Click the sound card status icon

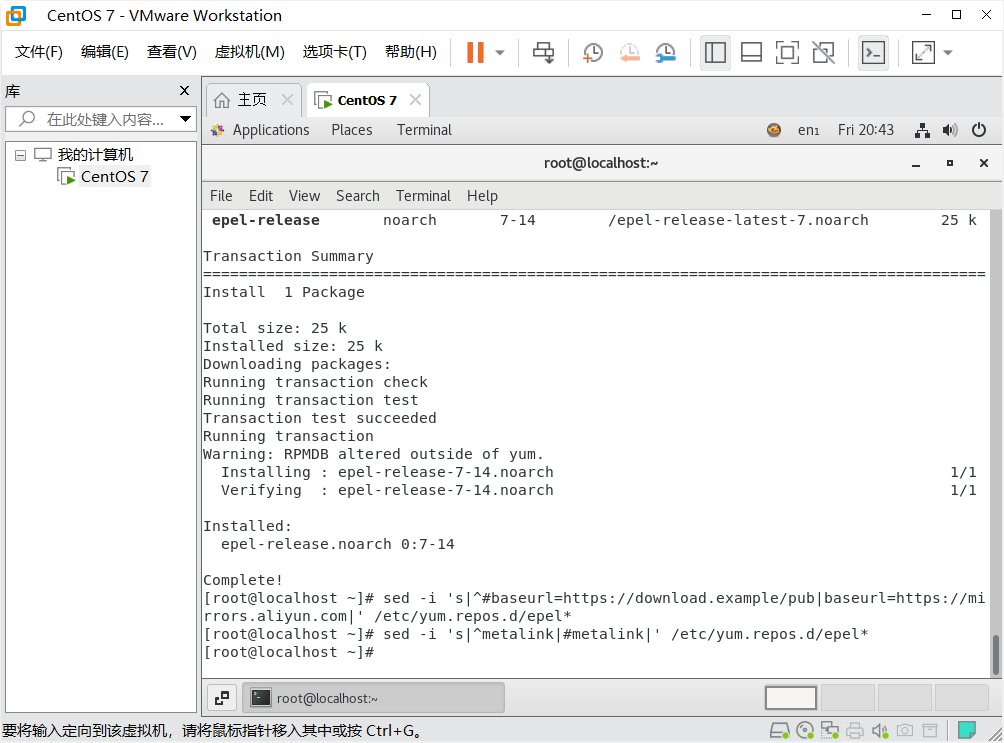880,730
